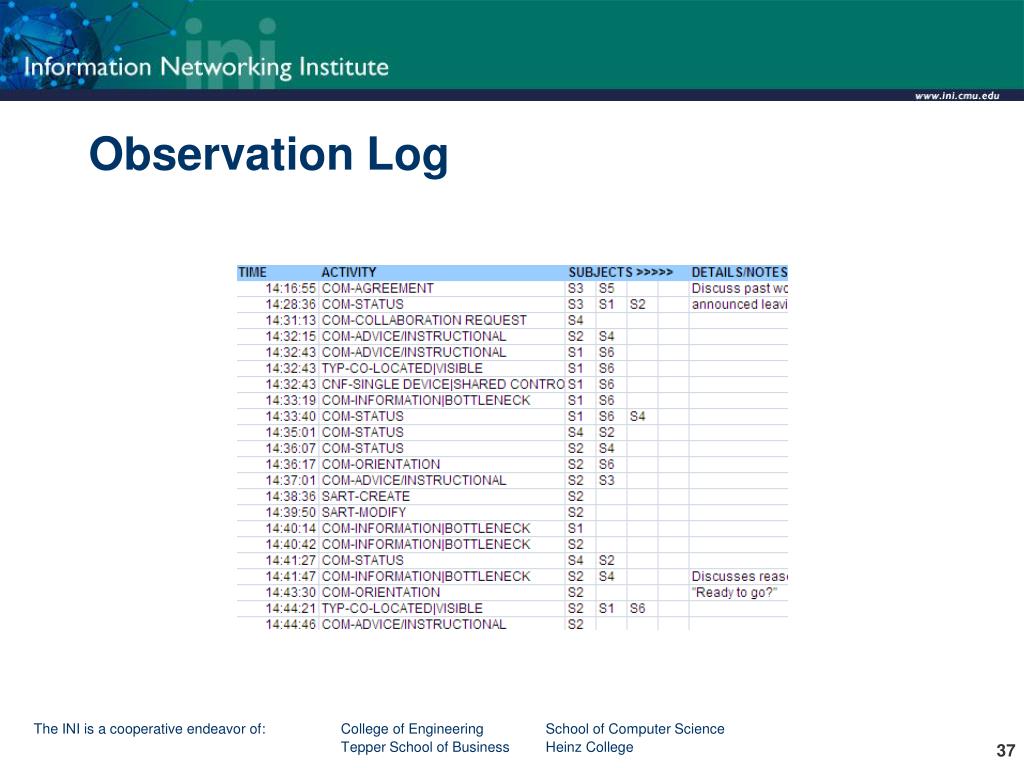Click "The INI is a cooperative endeavor of:"

[x=150, y=729]
